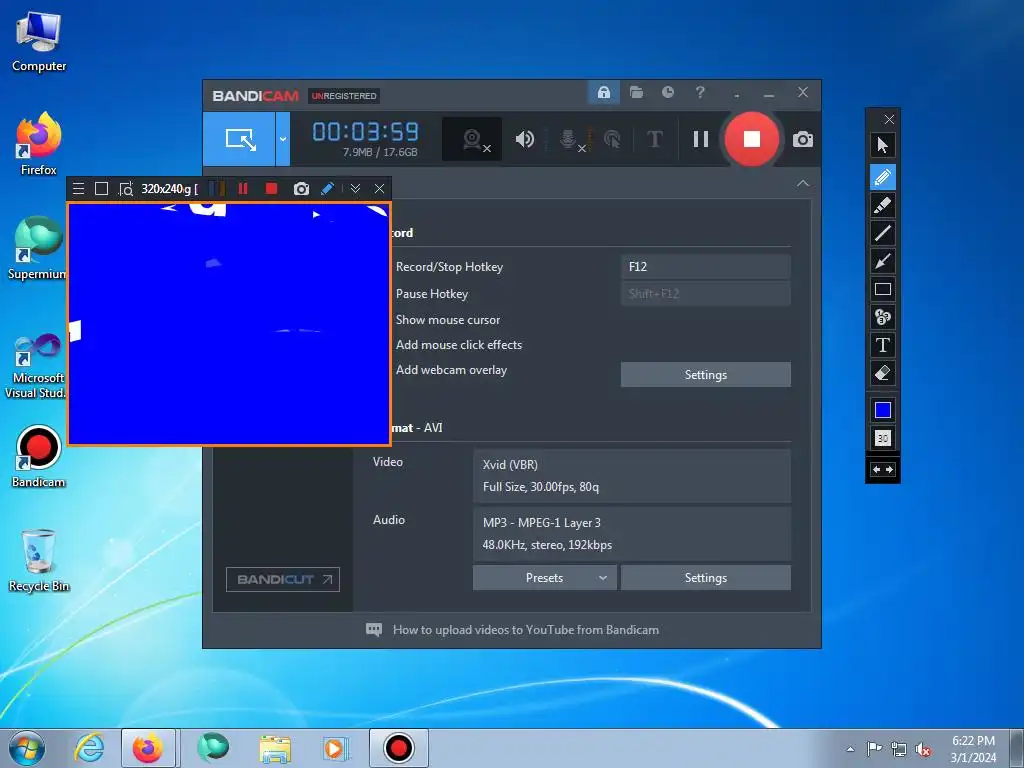Open Settings beside Add webcam overlay
Screen dimensions: 1024x768
tap(705, 375)
